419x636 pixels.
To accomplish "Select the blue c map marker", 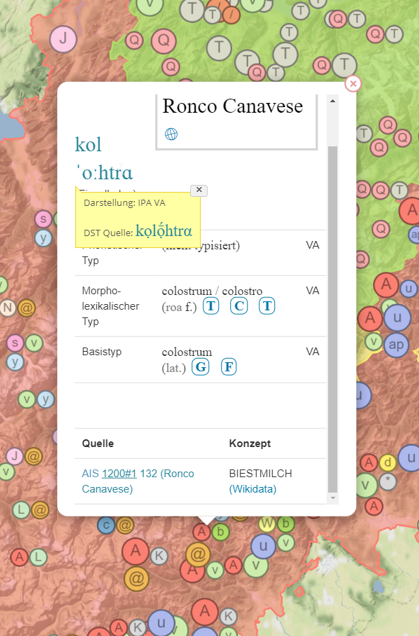I will 106,525.
